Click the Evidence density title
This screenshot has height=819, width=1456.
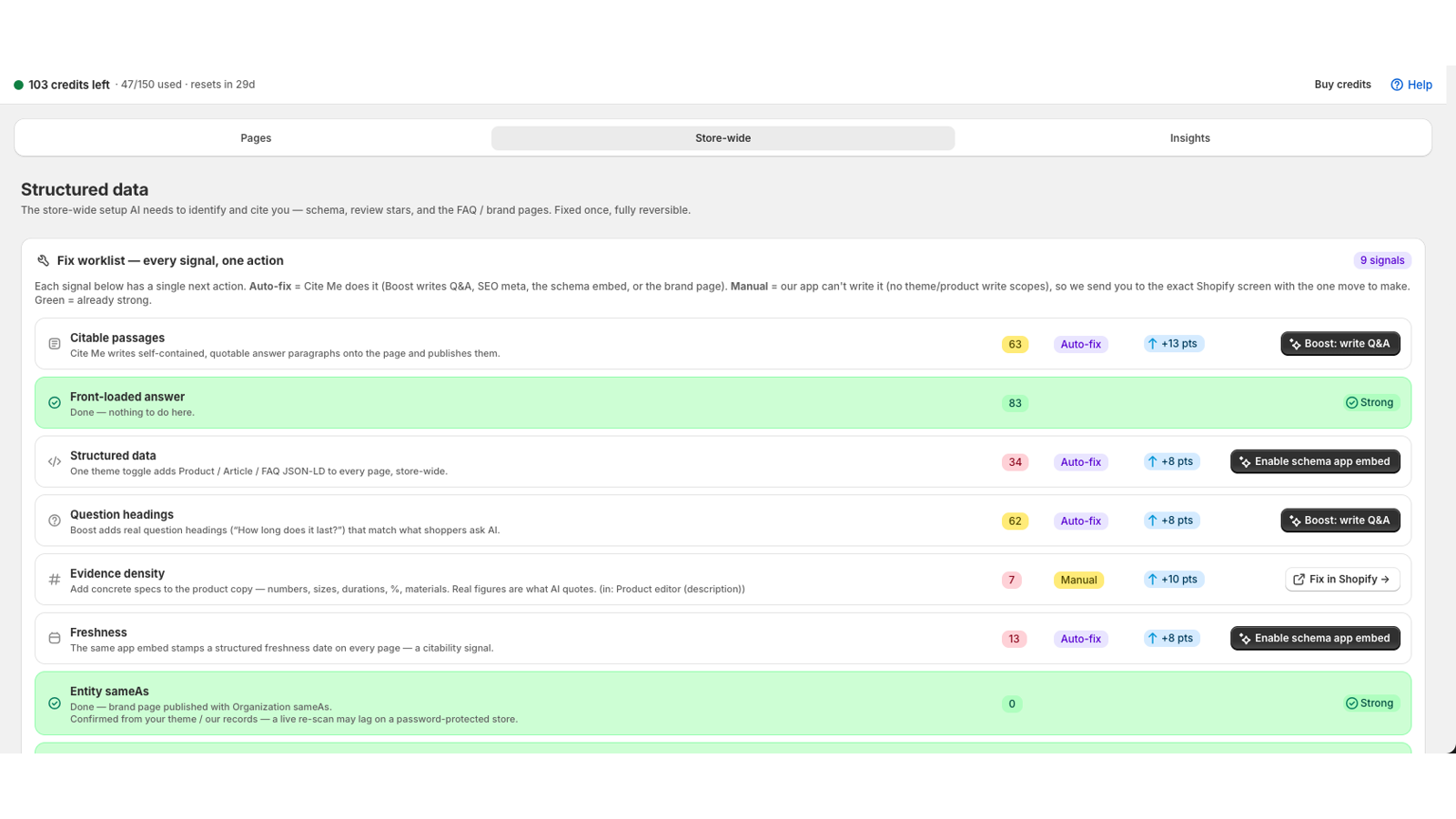click(x=117, y=573)
